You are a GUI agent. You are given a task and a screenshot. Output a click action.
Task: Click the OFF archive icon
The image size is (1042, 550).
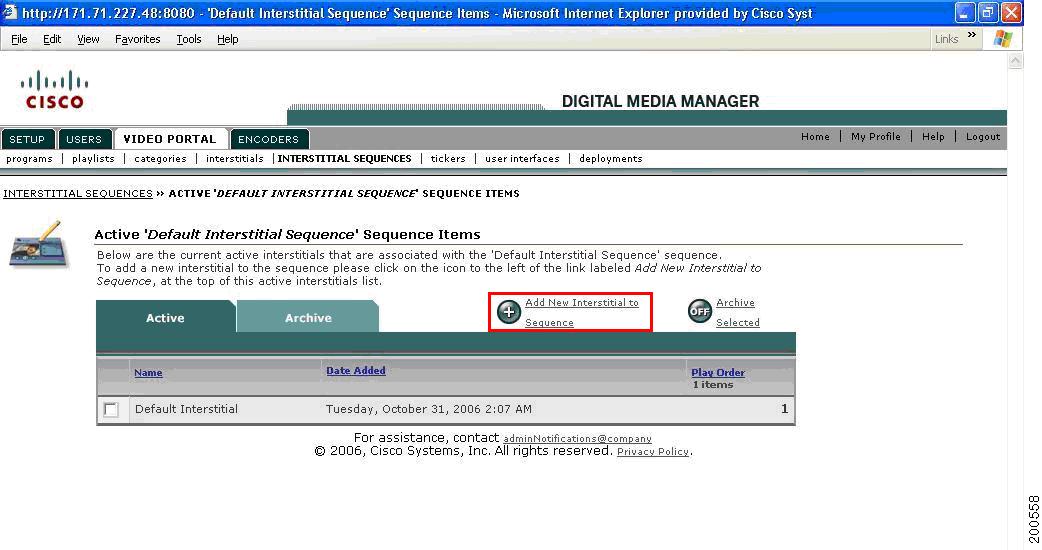click(700, 311)
